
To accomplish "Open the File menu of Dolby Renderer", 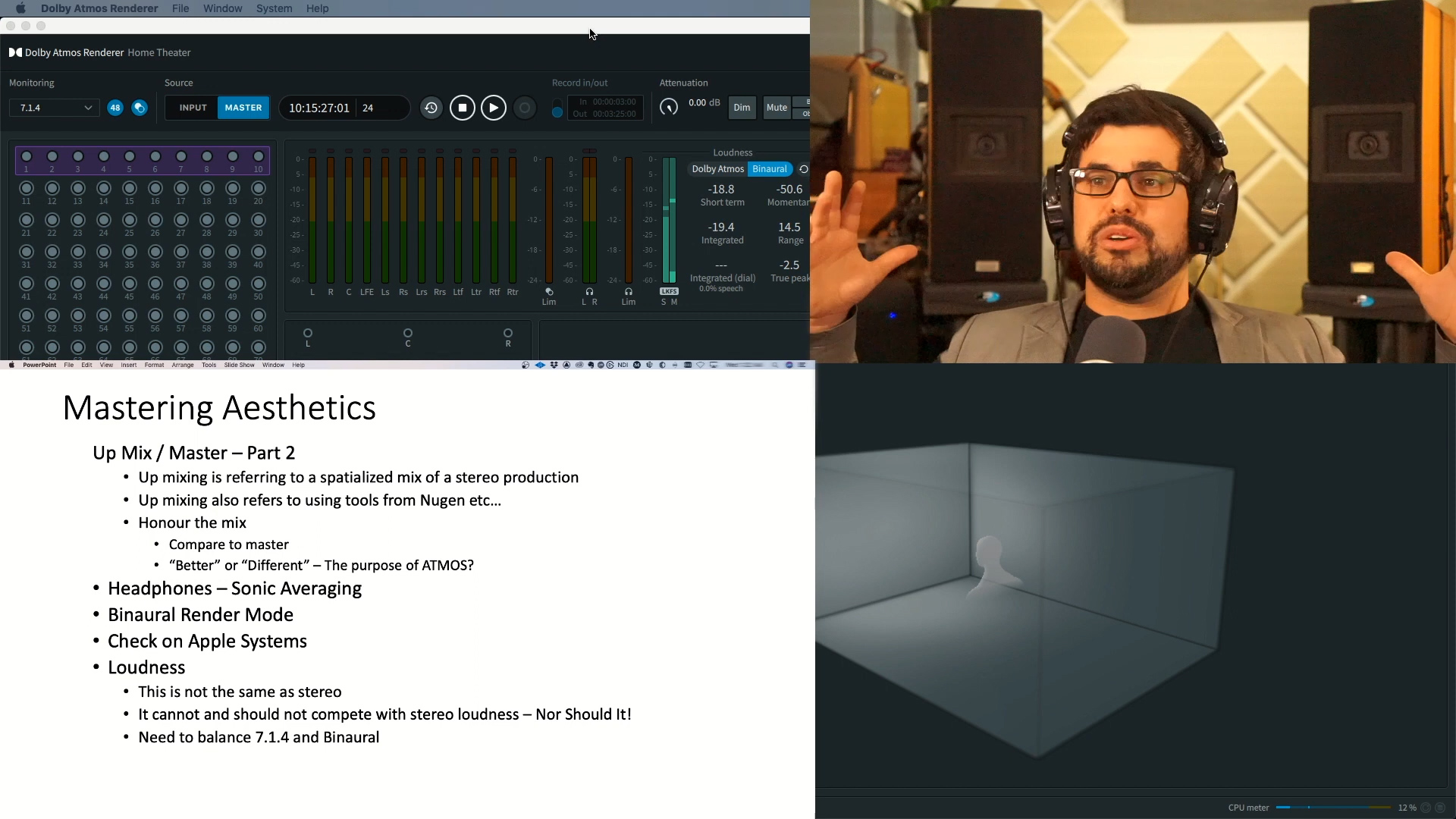I will coord(180,8).
